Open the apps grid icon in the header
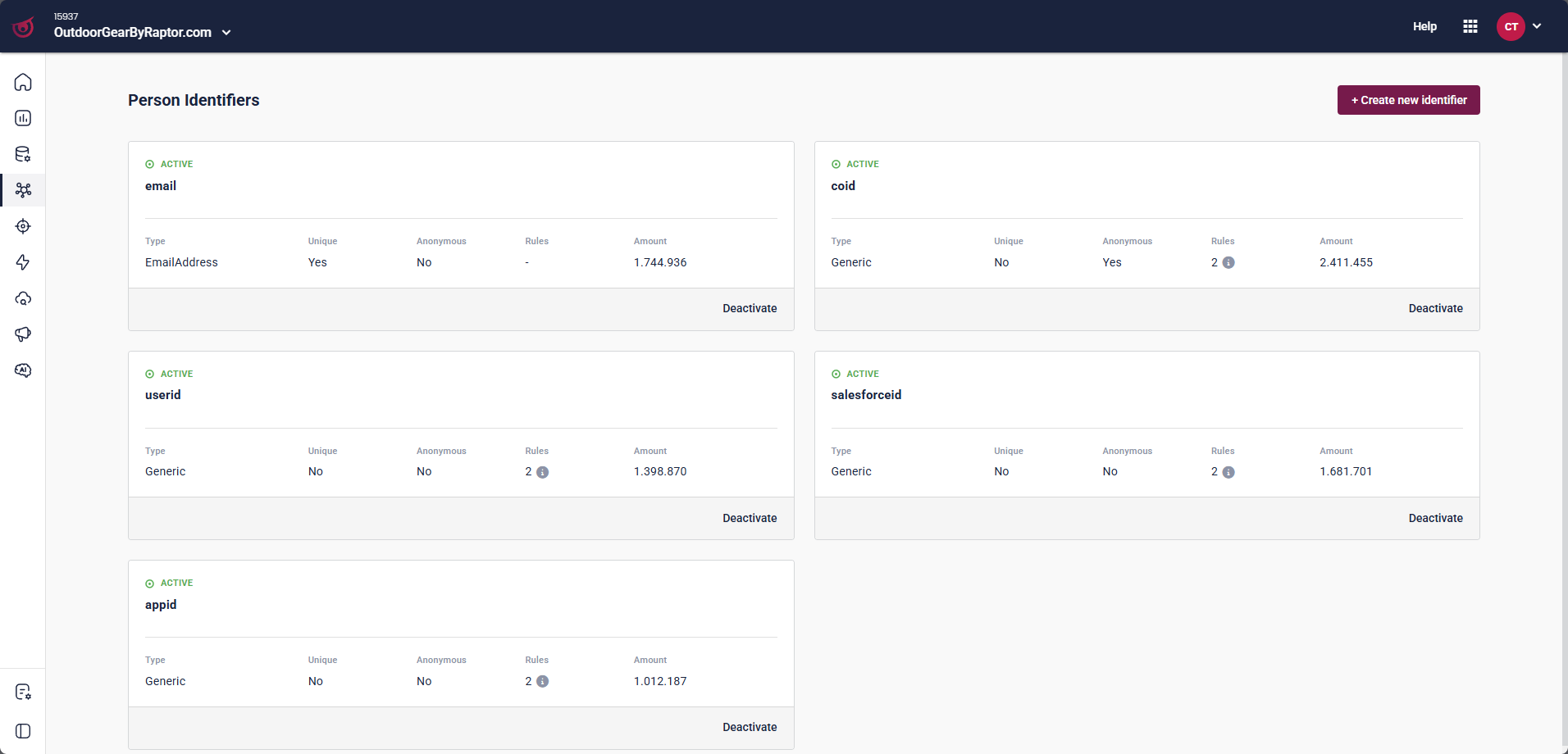Viewport: 1568px width, 754px height. point(1470,26)
